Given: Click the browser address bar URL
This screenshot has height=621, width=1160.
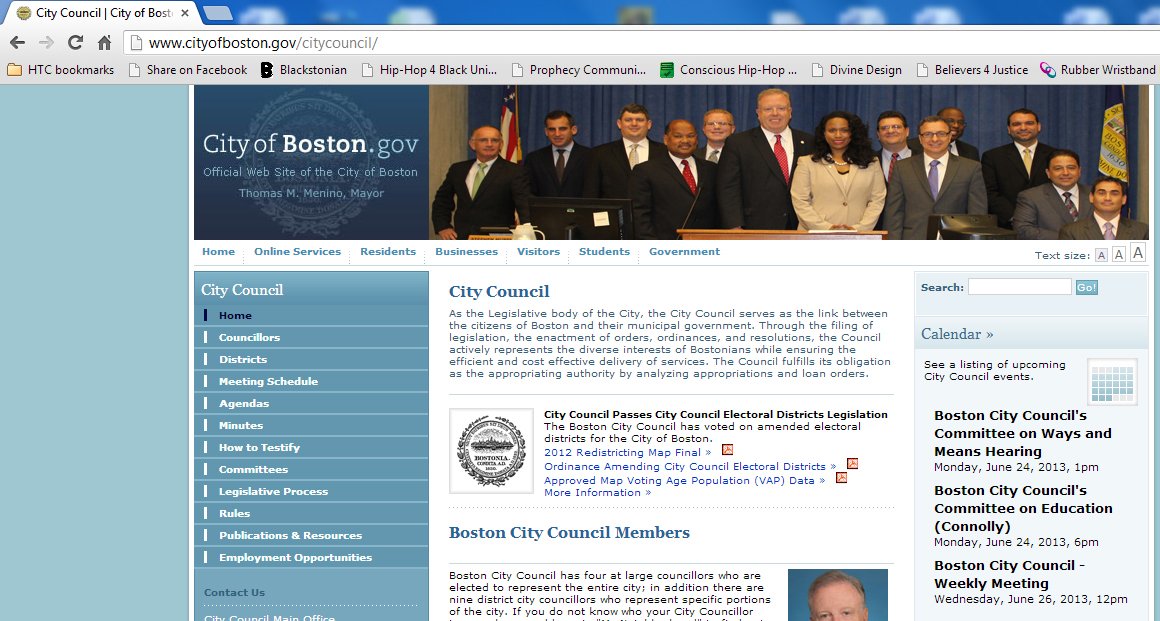Looking at the screenshot, I should [263, 43].
